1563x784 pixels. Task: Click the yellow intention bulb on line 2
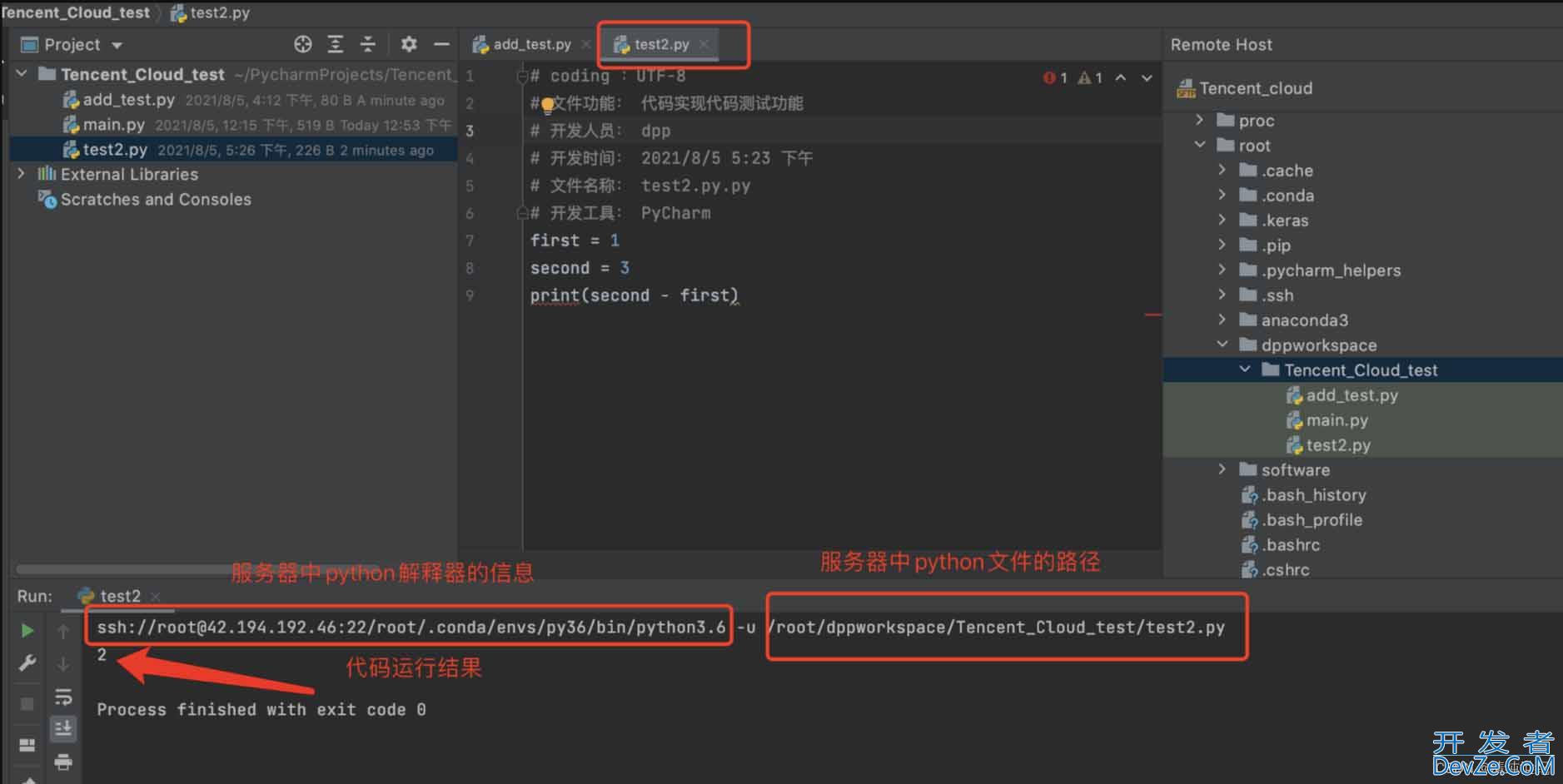point(548,105)
